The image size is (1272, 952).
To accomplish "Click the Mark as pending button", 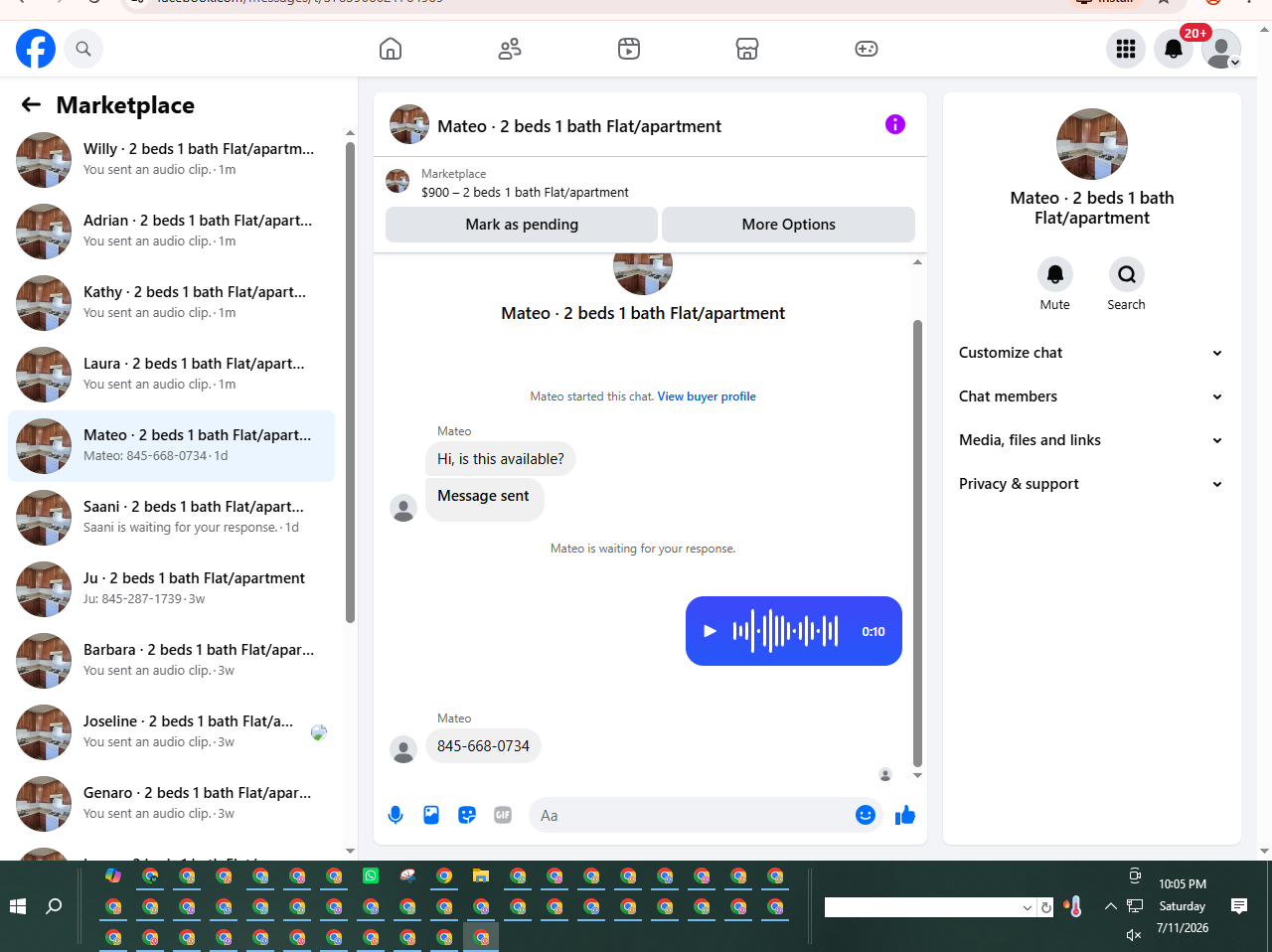I will [x=522, y=225].
